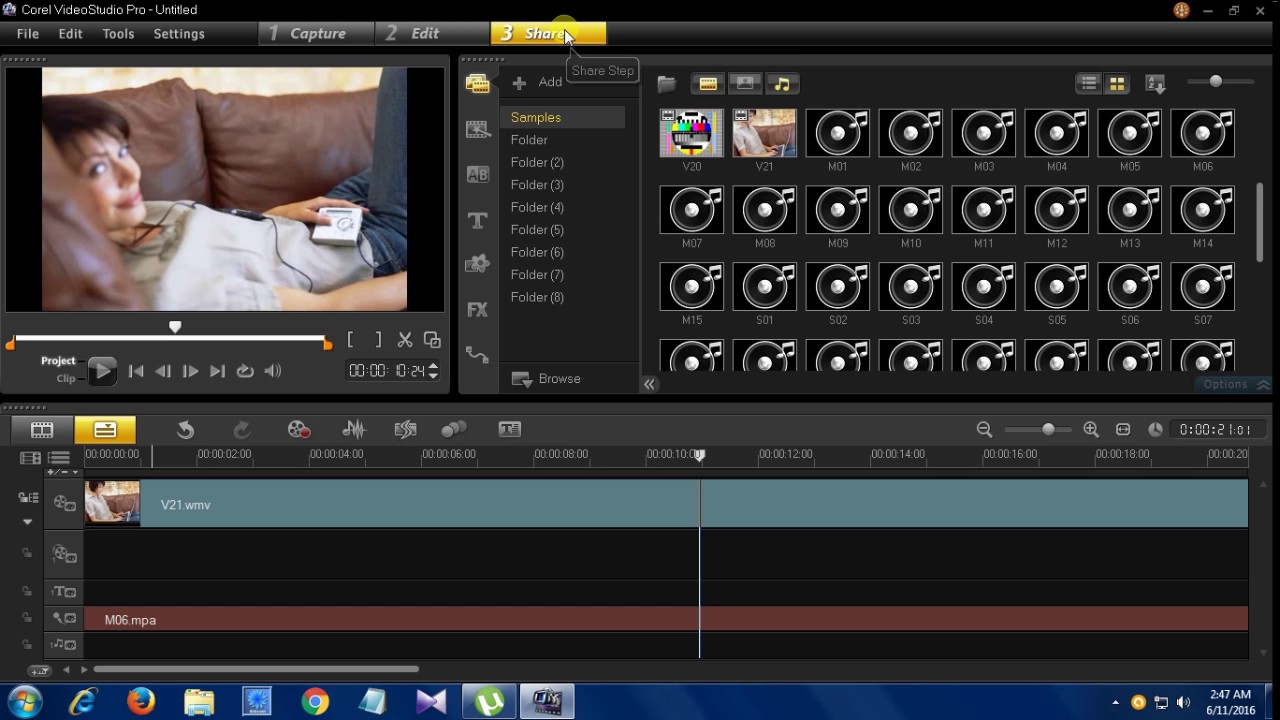Open Google Chrome from taskbar

tap(315, 702)
